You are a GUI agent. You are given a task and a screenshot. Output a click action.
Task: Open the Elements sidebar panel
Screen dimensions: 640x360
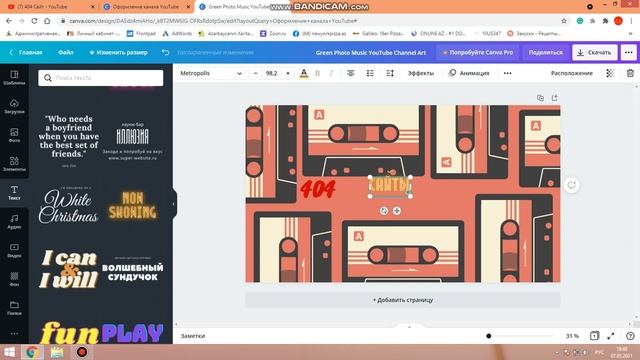tap(14, 164)
